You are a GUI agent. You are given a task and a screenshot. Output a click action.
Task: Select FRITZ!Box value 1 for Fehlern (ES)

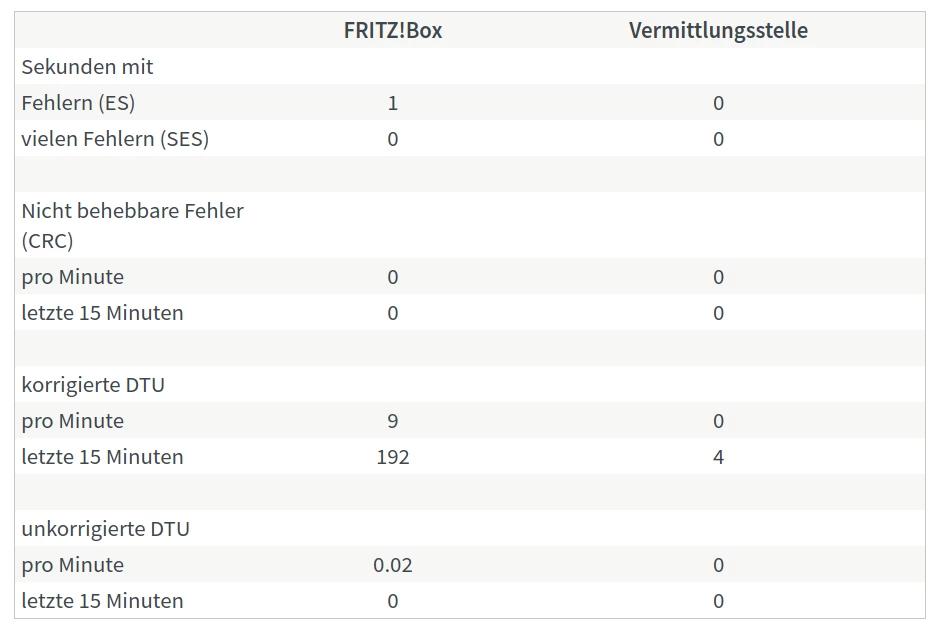[x=392, y=103]
